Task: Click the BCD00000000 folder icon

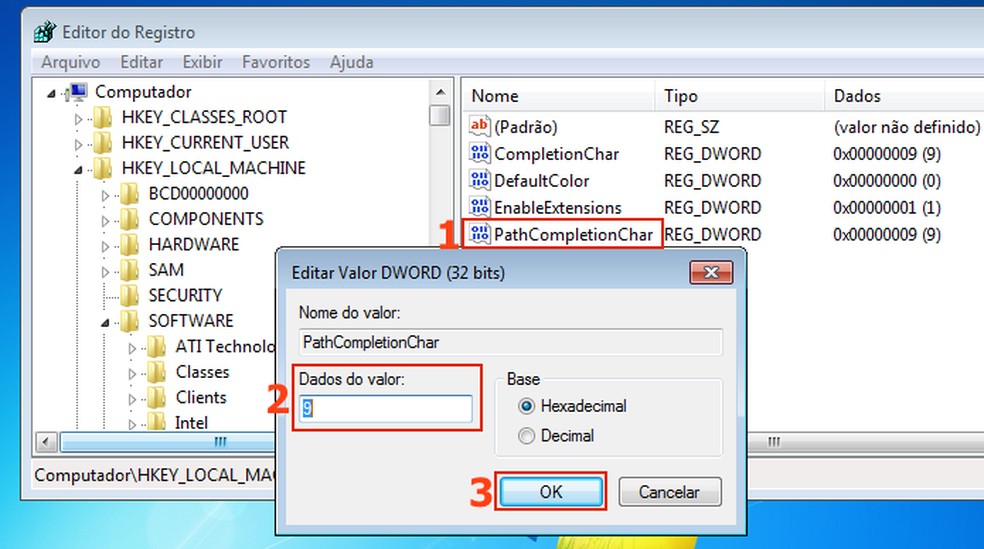Action: click(x=129, y=194)
